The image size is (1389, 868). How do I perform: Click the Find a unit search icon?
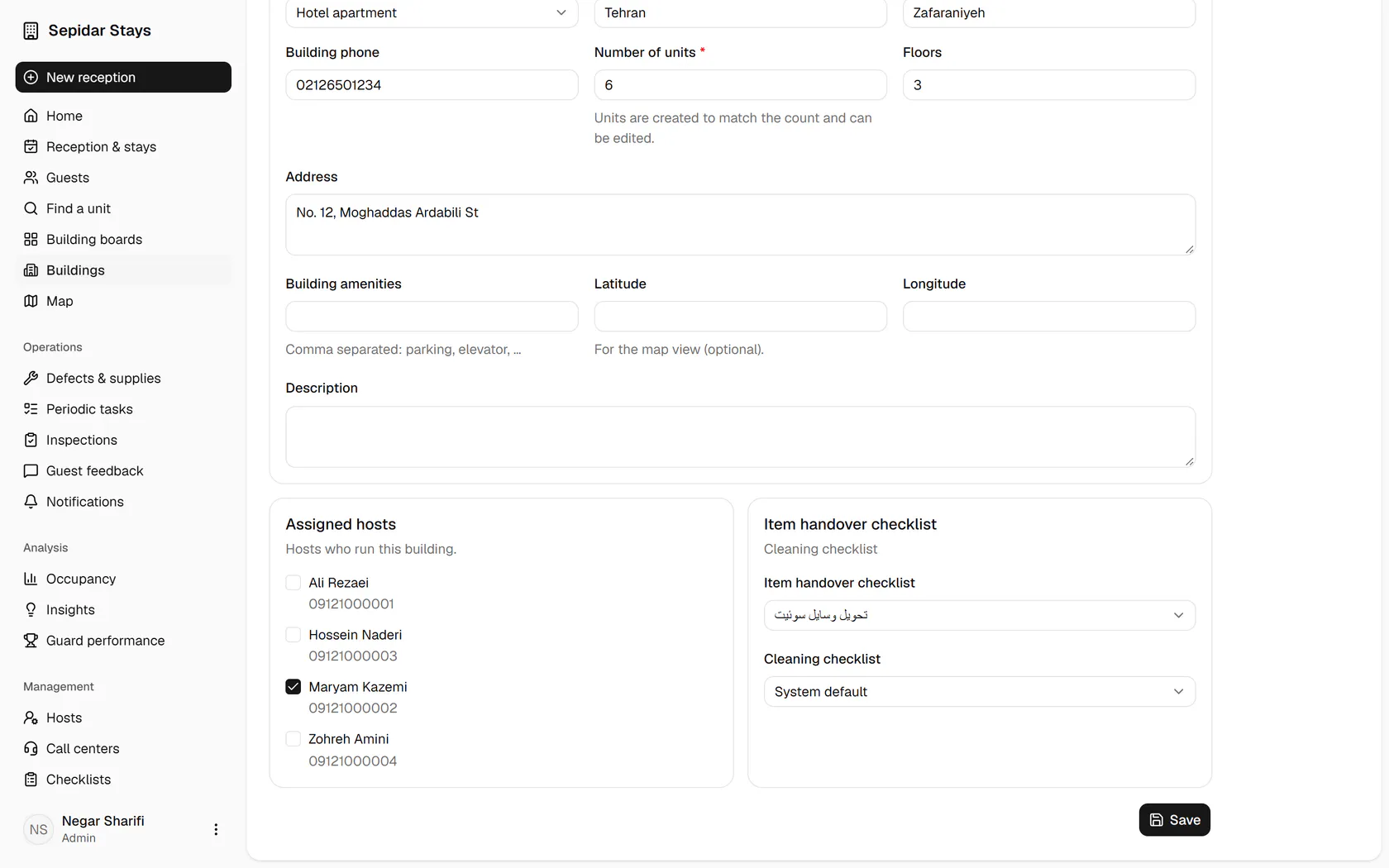pyautogui.click(x=31, y=208)
